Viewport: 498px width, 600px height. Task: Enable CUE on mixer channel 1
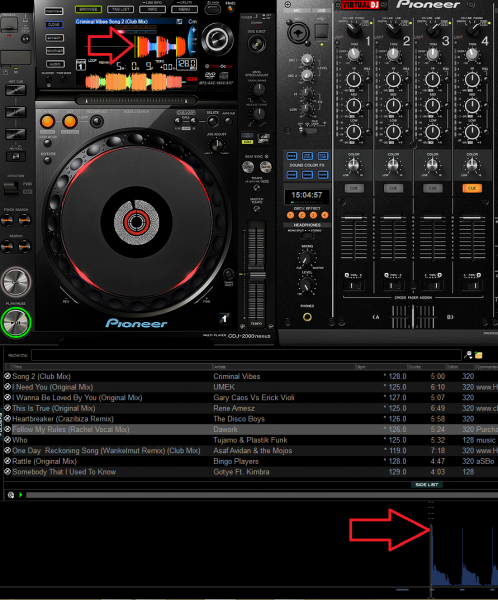click(354, 188)
